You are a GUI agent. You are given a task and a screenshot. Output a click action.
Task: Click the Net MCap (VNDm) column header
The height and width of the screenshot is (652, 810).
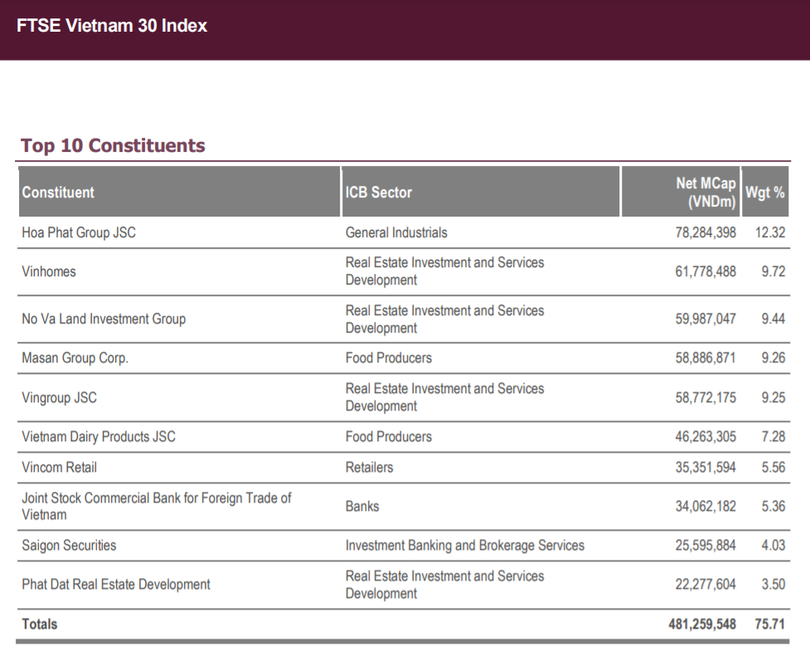tap(706, 192)
